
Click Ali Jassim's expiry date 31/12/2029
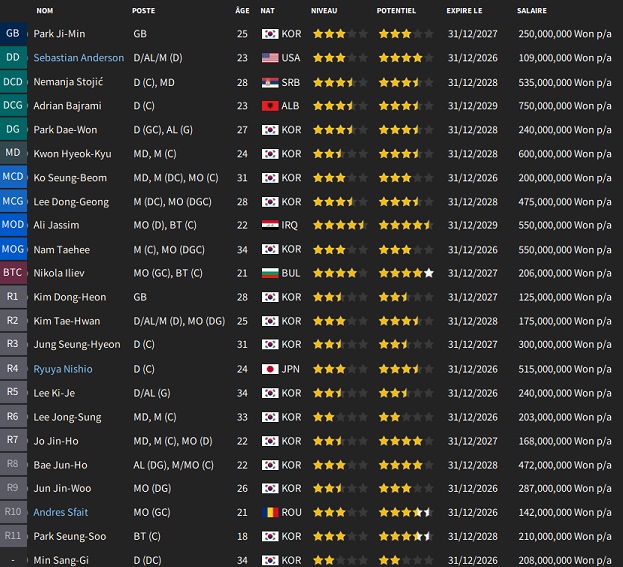pos(472,225)
